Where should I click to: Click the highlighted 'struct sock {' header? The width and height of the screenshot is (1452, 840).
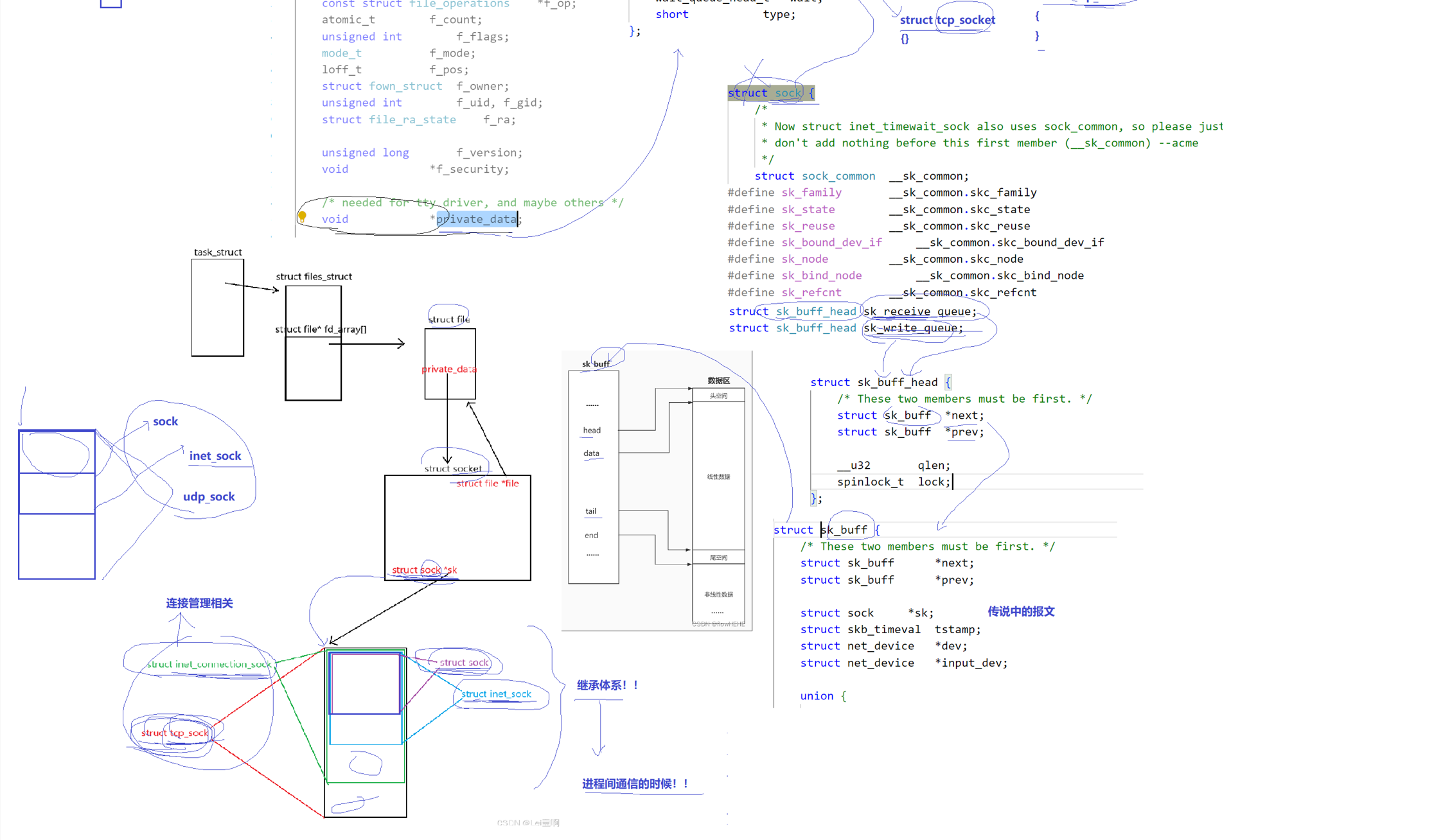click(x=771, y=93)
